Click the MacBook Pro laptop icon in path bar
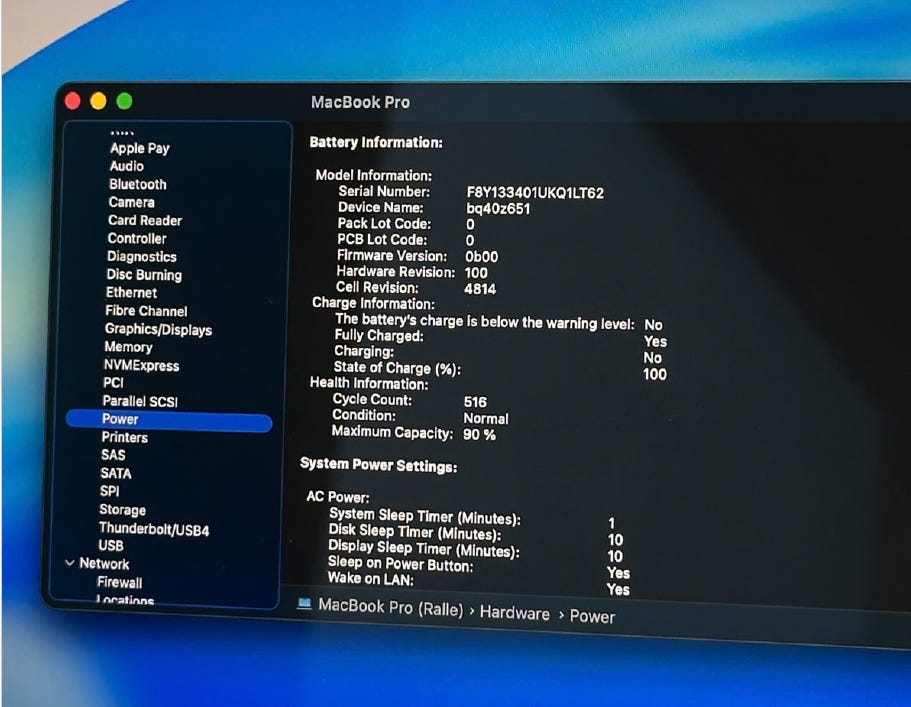Screen dimensions: 911x707 [x=304, y=604]
